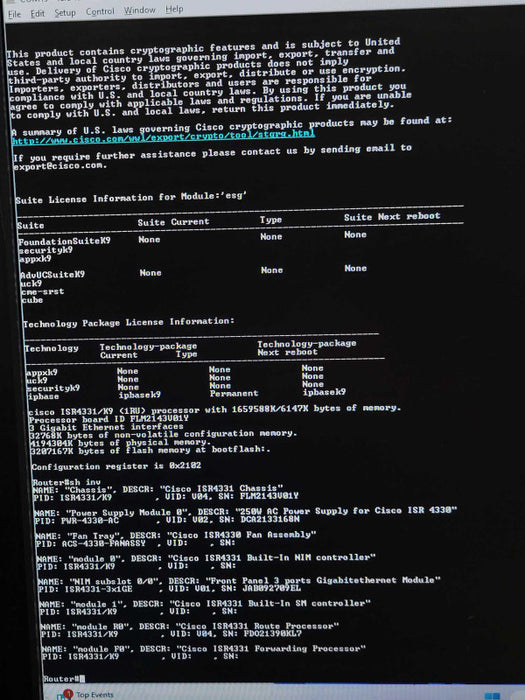Click the cursor at the Router# prompt

83,679
